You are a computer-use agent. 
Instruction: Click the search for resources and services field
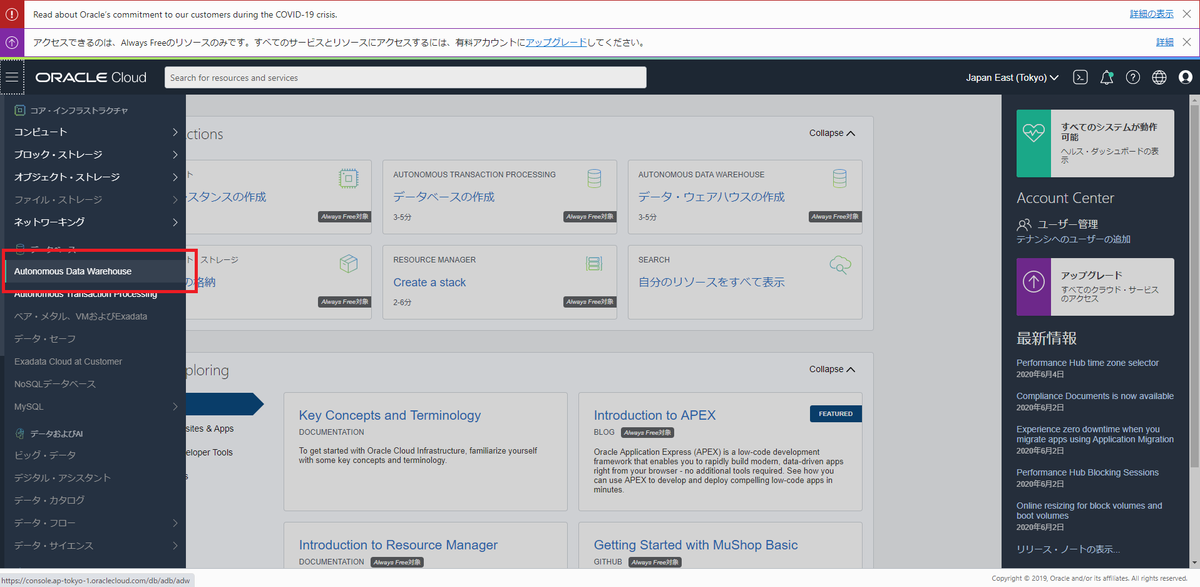[x=405, y=77]
